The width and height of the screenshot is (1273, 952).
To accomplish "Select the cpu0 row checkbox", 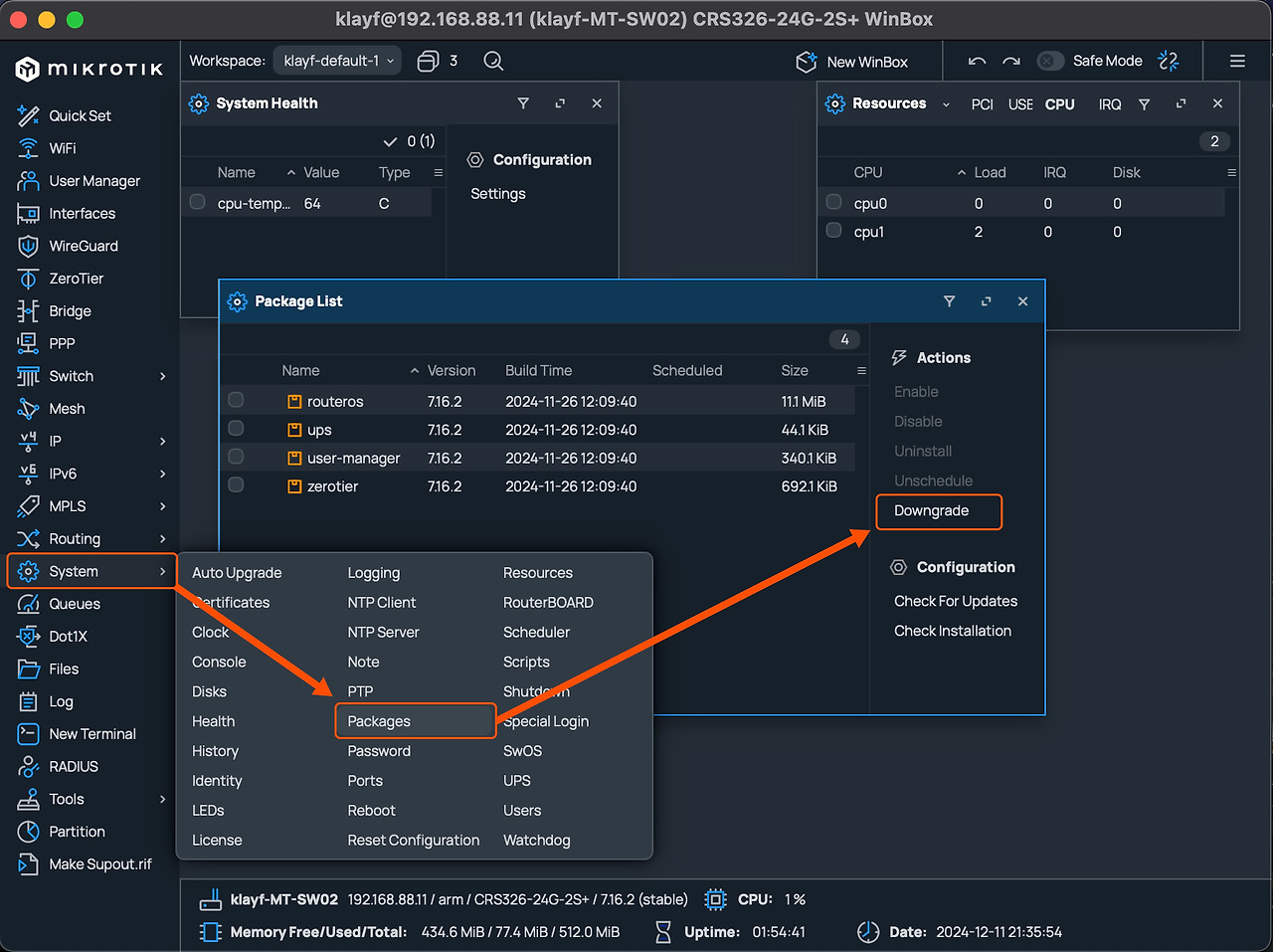I will [834, 202].
